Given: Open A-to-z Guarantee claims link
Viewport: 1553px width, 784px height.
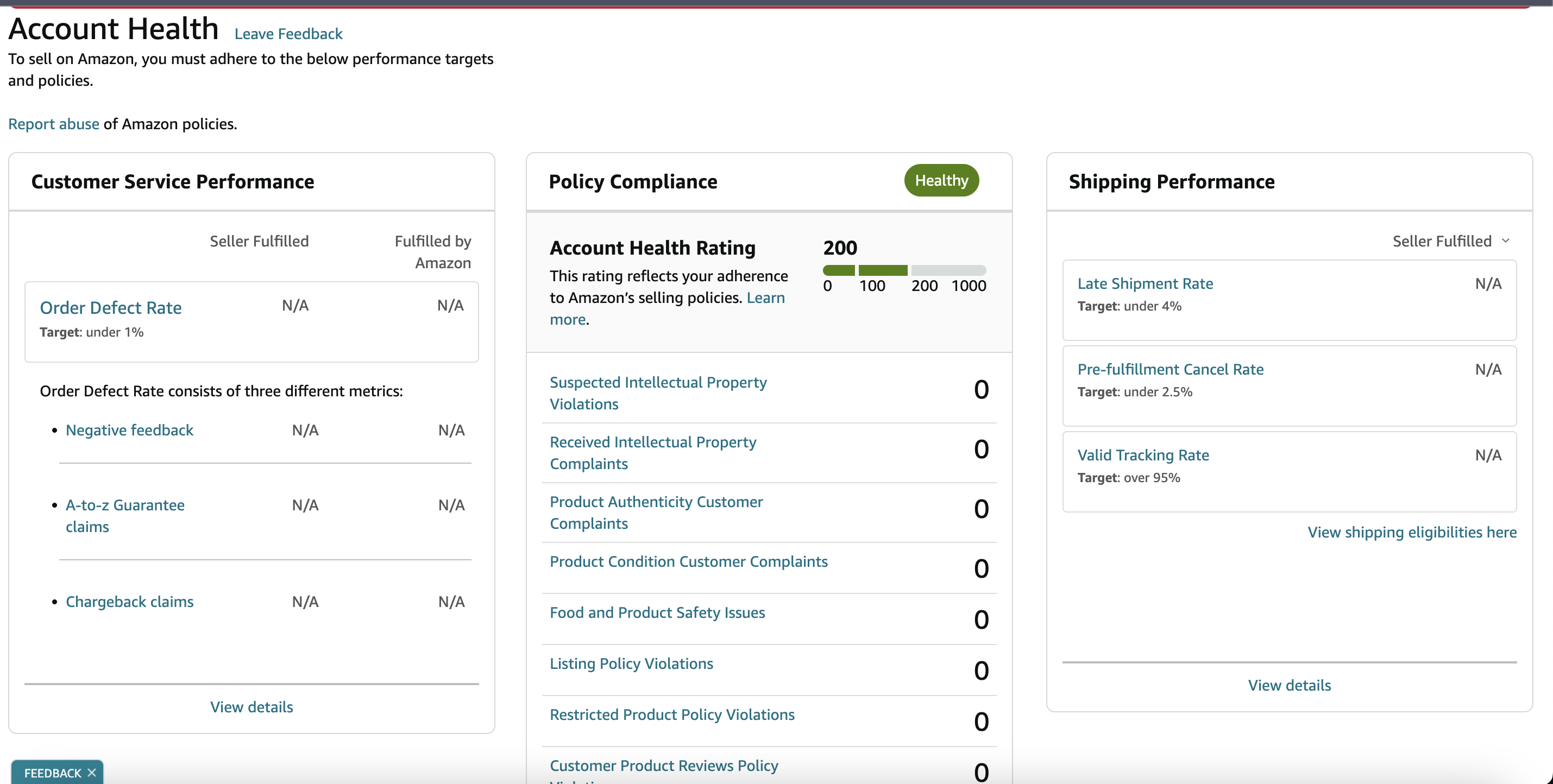Looking at the screenshot, I should (125, 515).
